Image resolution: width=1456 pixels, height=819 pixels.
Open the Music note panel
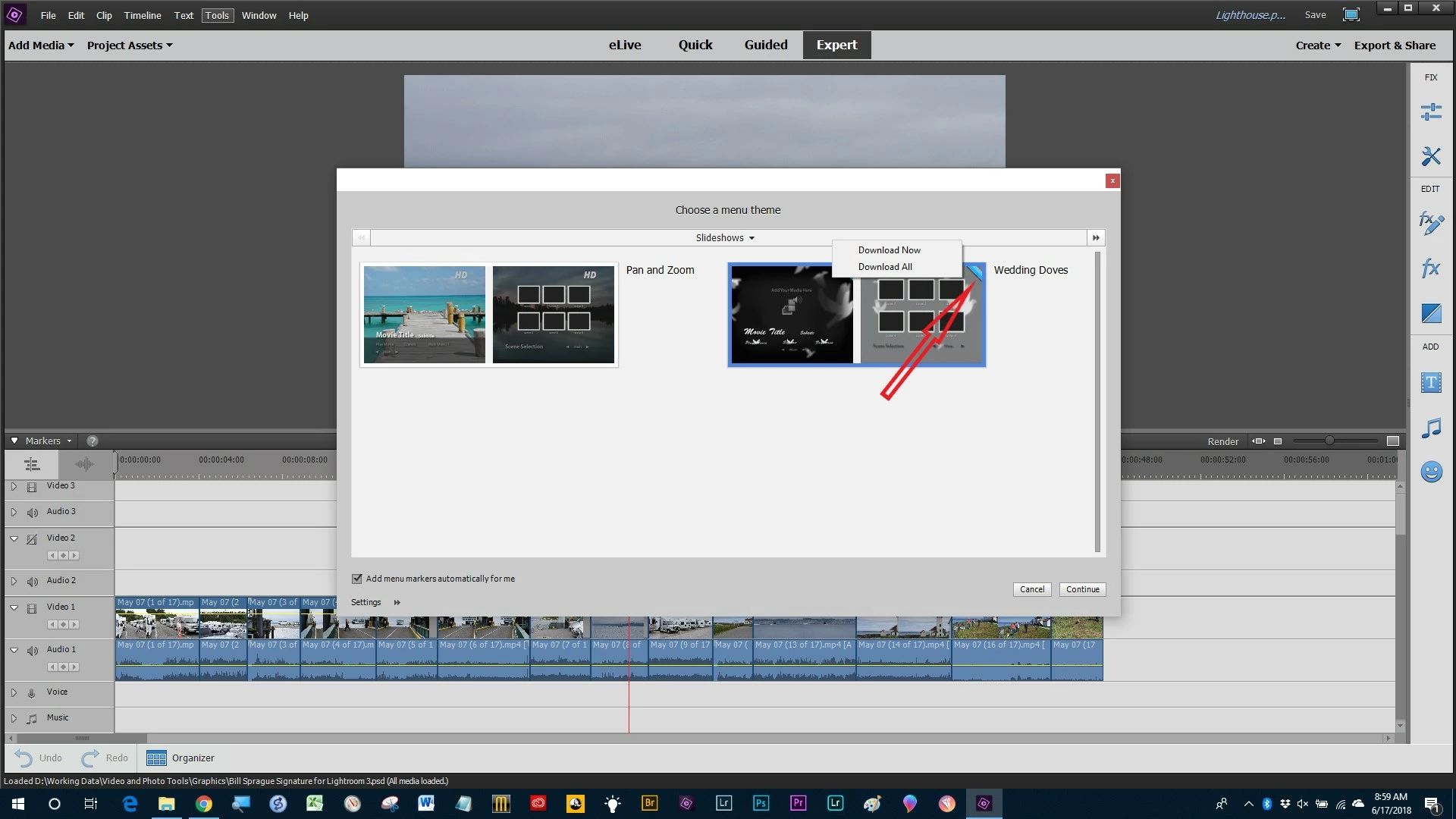(1430, 428)
